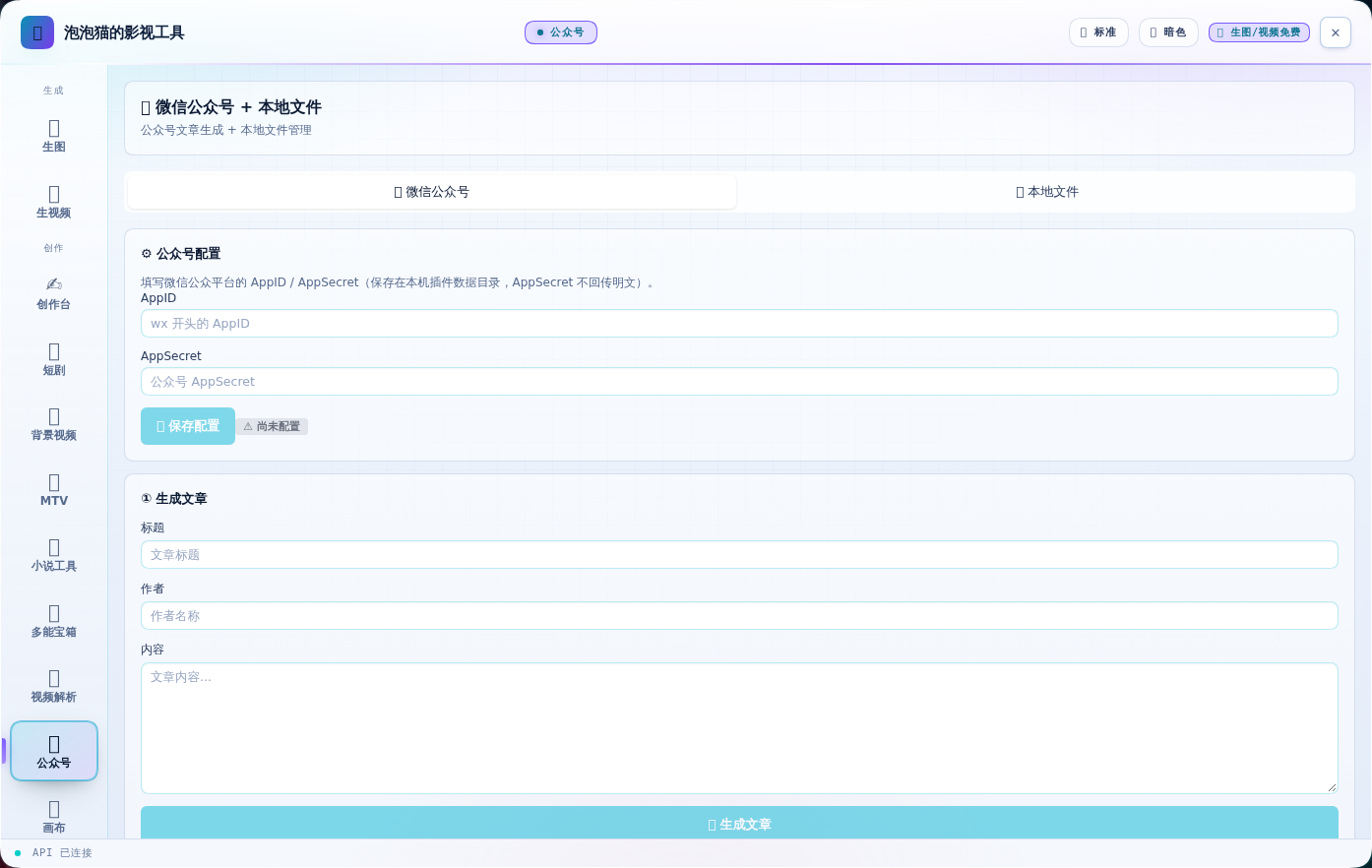Open the MTV sidebar item
This screenshot has width=1372, height=868.
(53, 490)
